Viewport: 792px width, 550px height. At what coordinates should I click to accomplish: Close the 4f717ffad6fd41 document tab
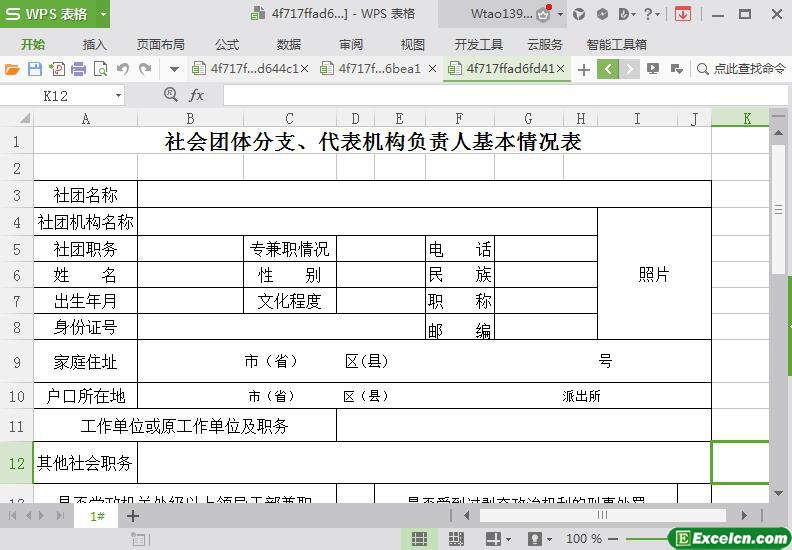click(561, 69)
